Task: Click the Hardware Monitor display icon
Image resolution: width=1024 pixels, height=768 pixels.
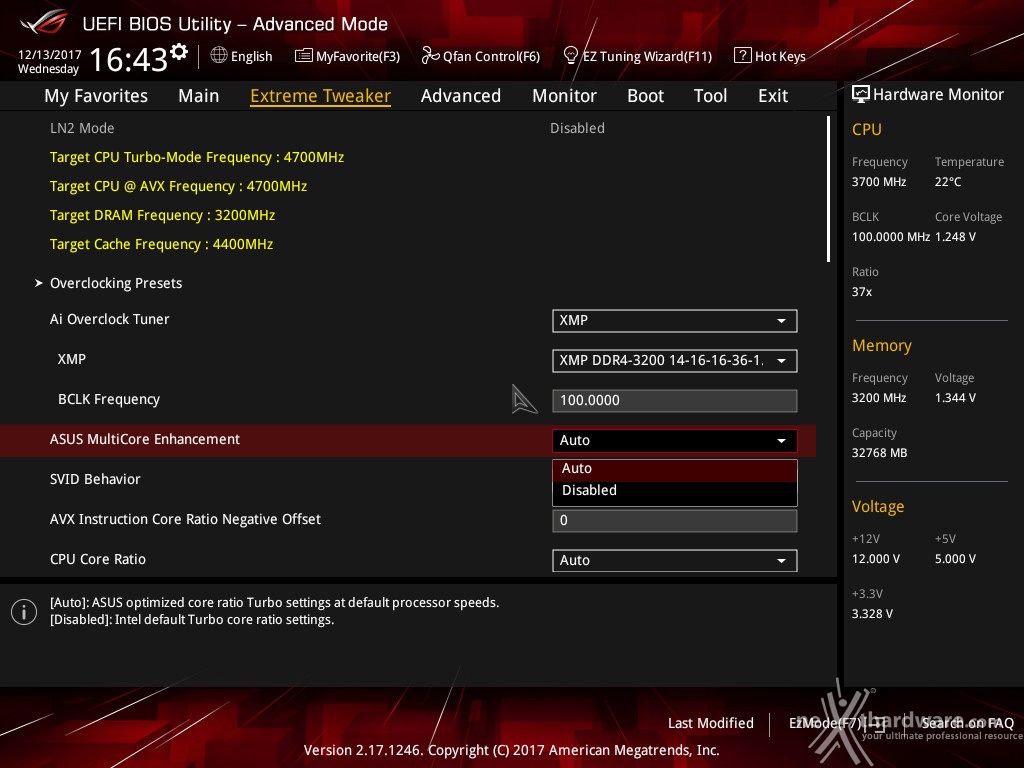Action: click(x=861, y=95)
